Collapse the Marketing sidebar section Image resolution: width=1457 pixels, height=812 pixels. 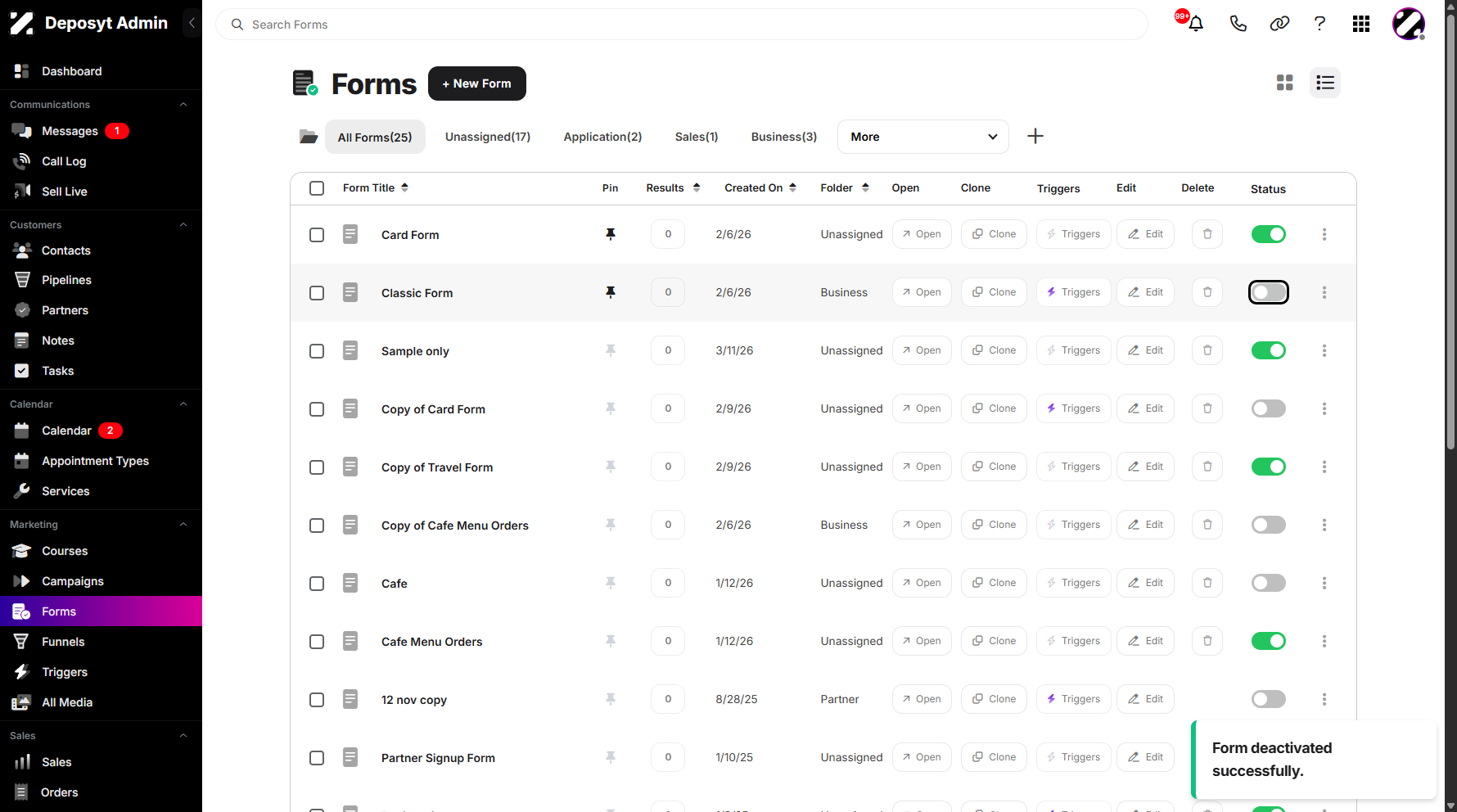pyautogui.click(x=183, y=525)
